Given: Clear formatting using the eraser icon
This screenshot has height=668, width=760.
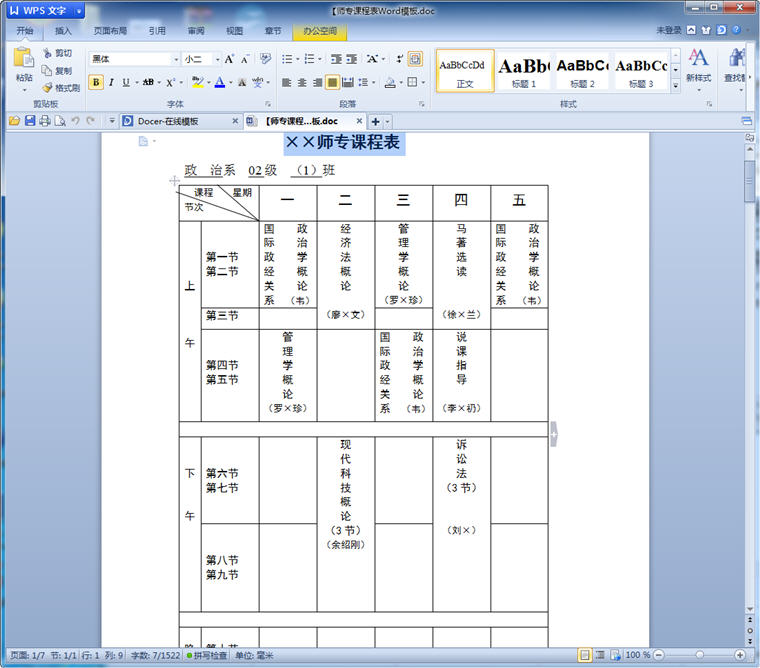Looking at the screenshot, I should pyautogui.click(x=265, y=59).
